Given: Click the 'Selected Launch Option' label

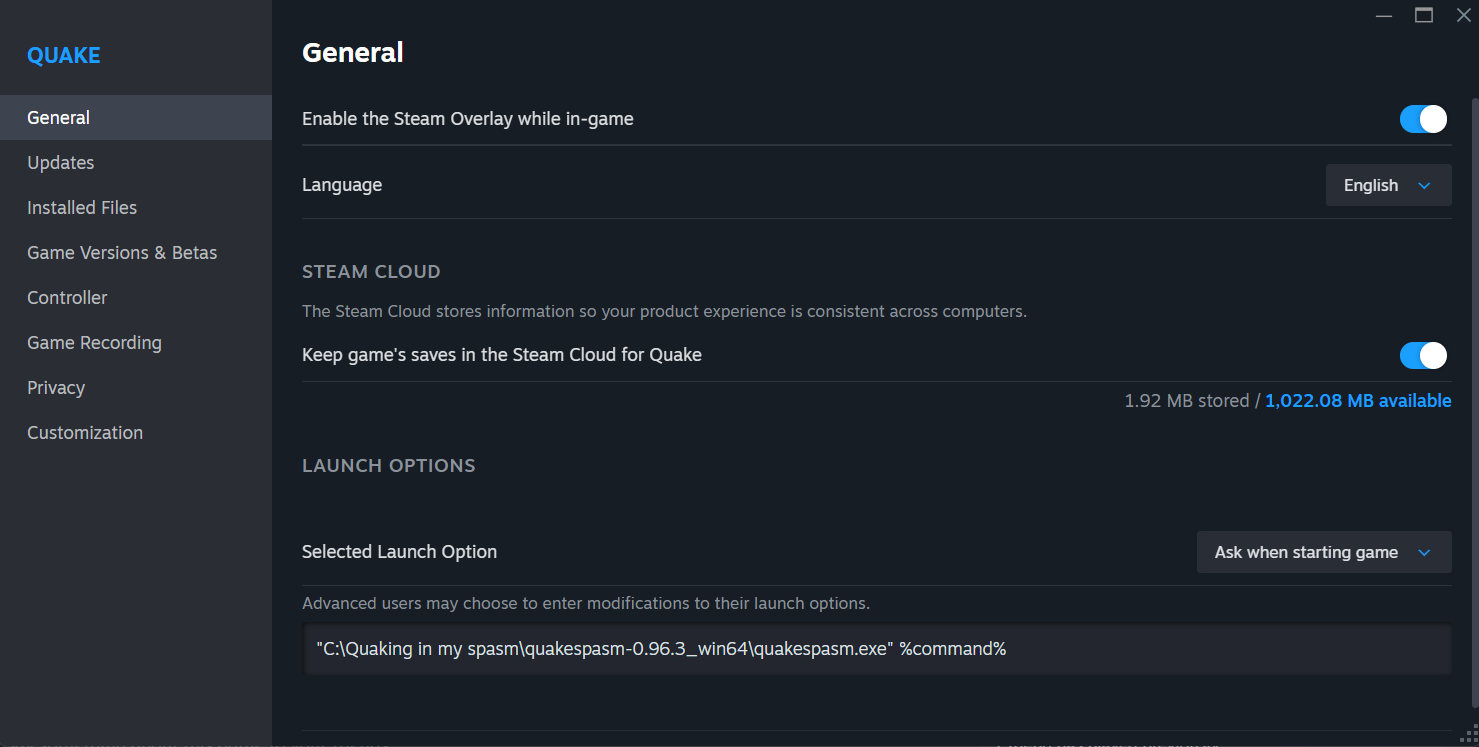Looking at the screenshot, I should click(399, 552).
